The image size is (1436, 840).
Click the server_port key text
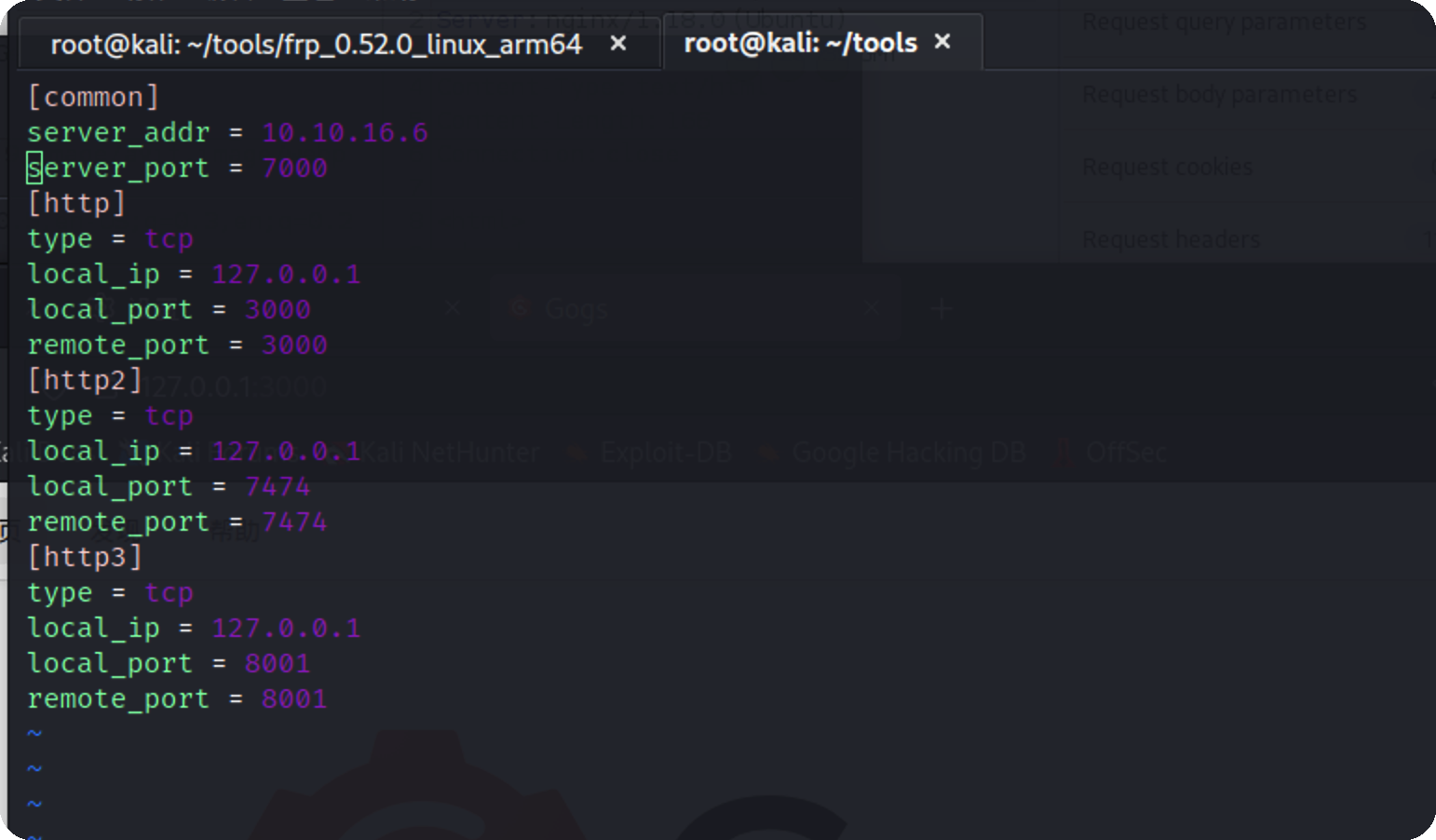118,169
